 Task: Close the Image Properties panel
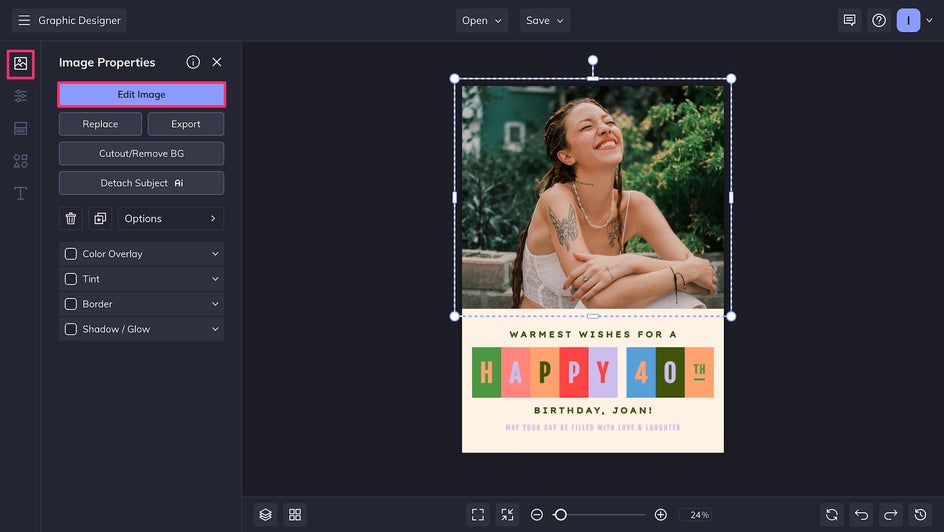pyautogui.click(x=217, y=62)
